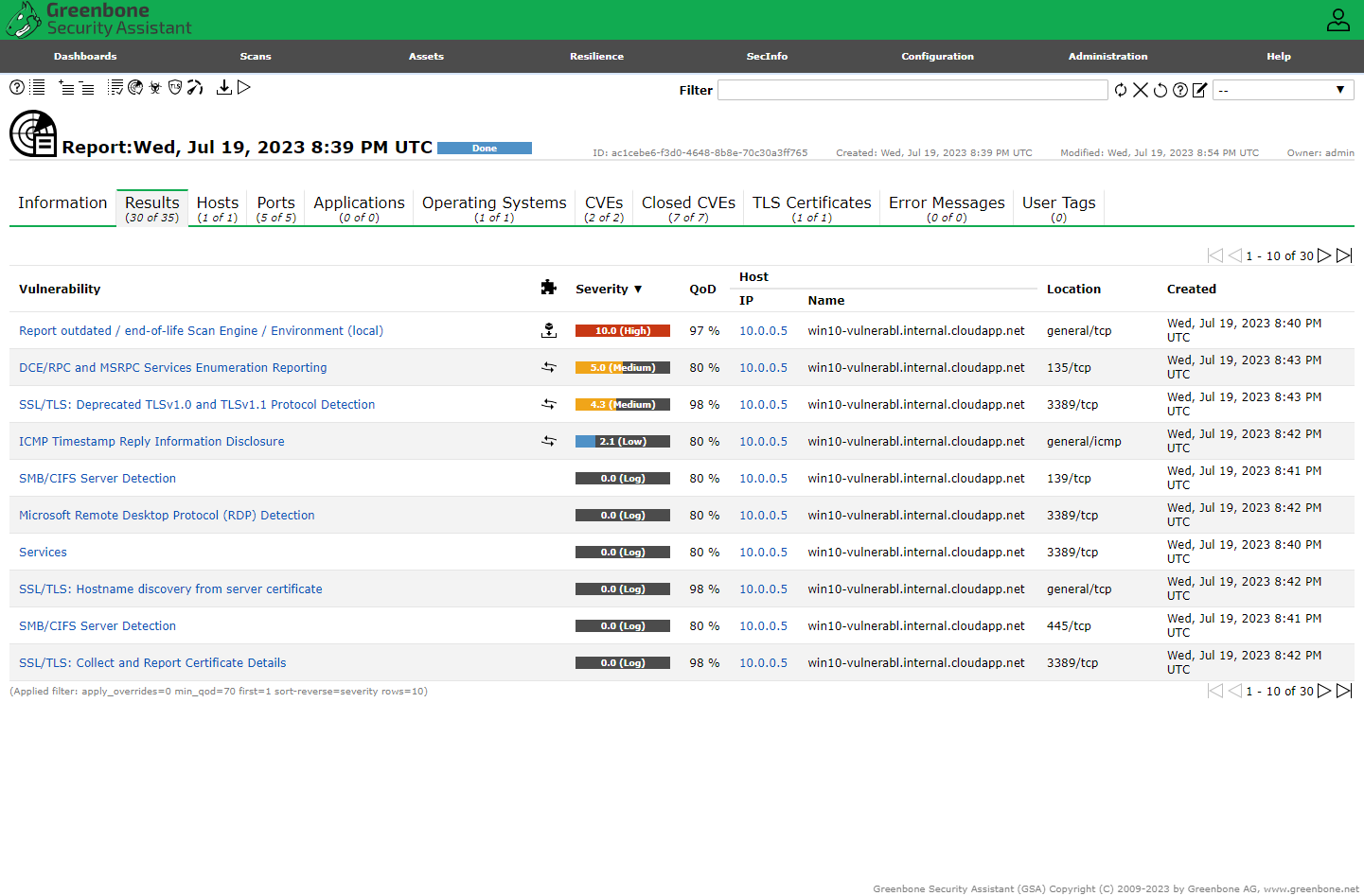Click the update filter refresh icon
This screenshot has height=896, width=1364.
tap(1121, 90)
